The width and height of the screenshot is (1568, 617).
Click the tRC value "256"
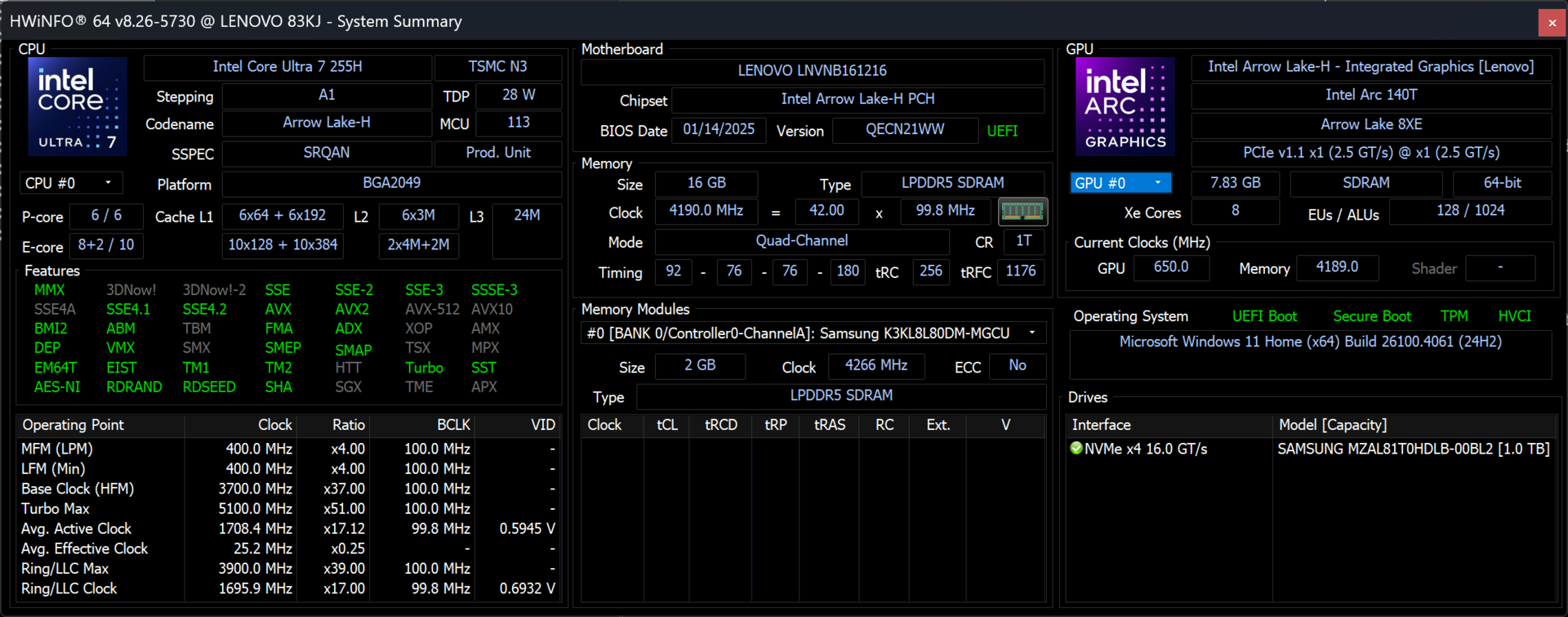(x=931, y=271)
